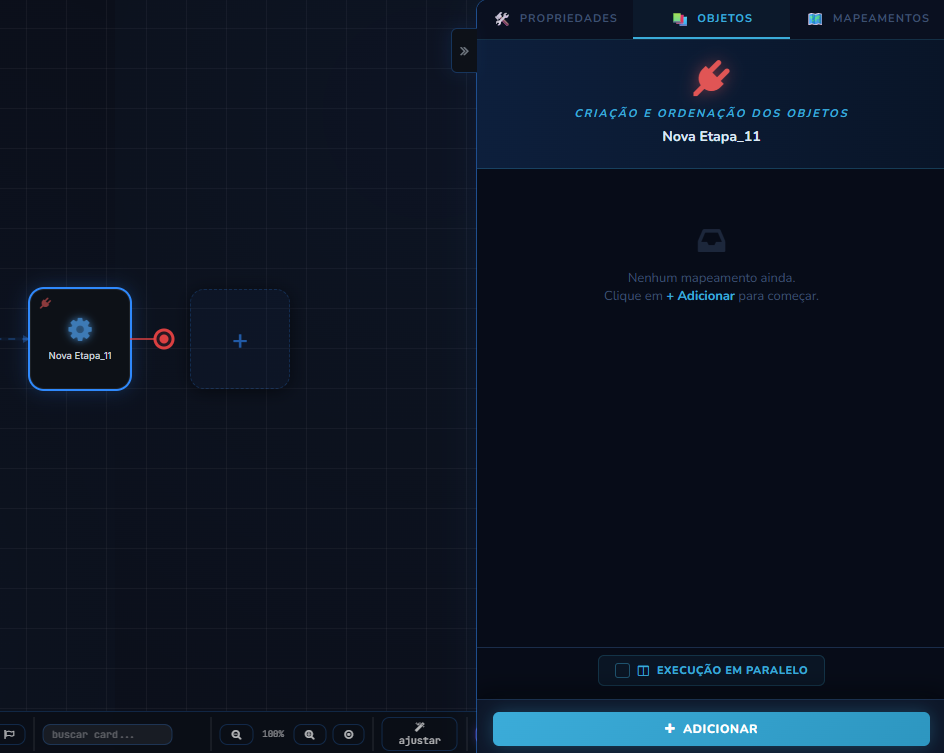Click the ajustar magic wand button

pos(420,734)
